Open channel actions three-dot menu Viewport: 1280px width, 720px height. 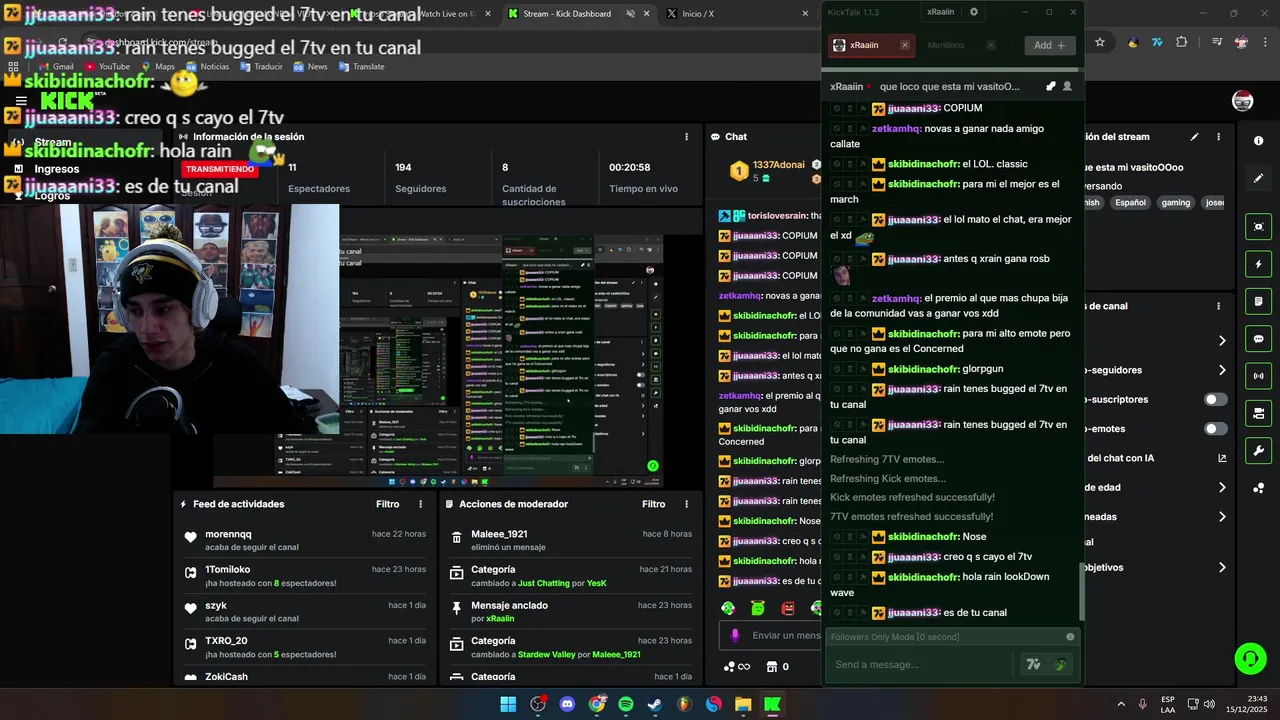tap(1218, 306)
